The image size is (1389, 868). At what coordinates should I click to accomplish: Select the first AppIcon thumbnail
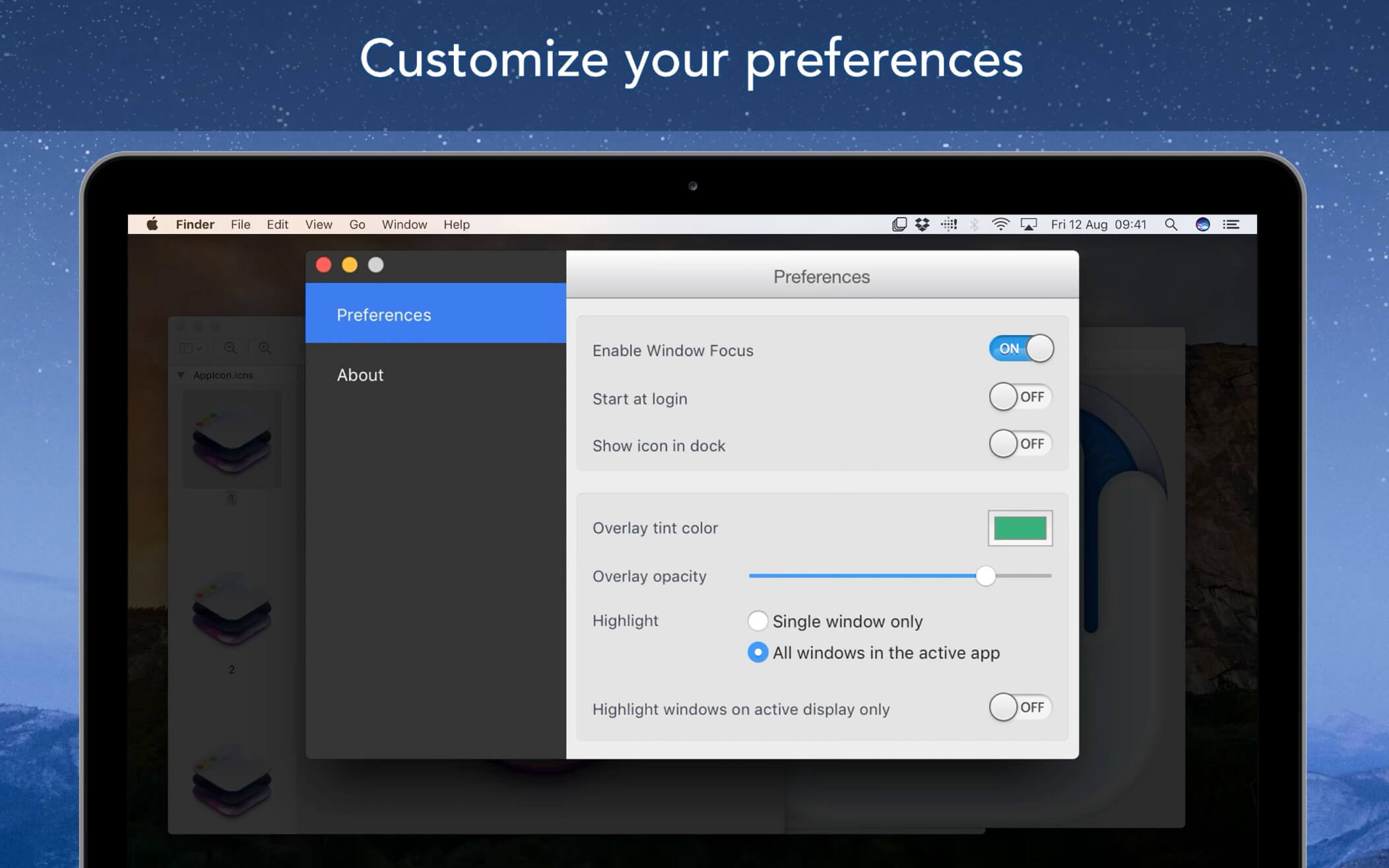point(231,439)
